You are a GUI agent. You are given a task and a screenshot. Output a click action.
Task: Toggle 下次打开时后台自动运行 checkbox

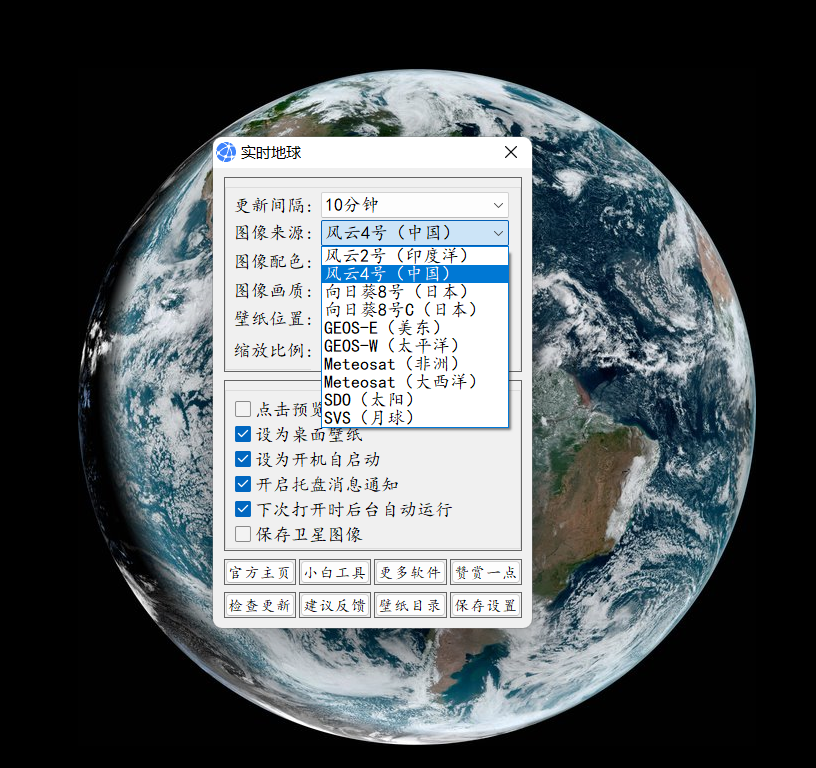(243, 509)
